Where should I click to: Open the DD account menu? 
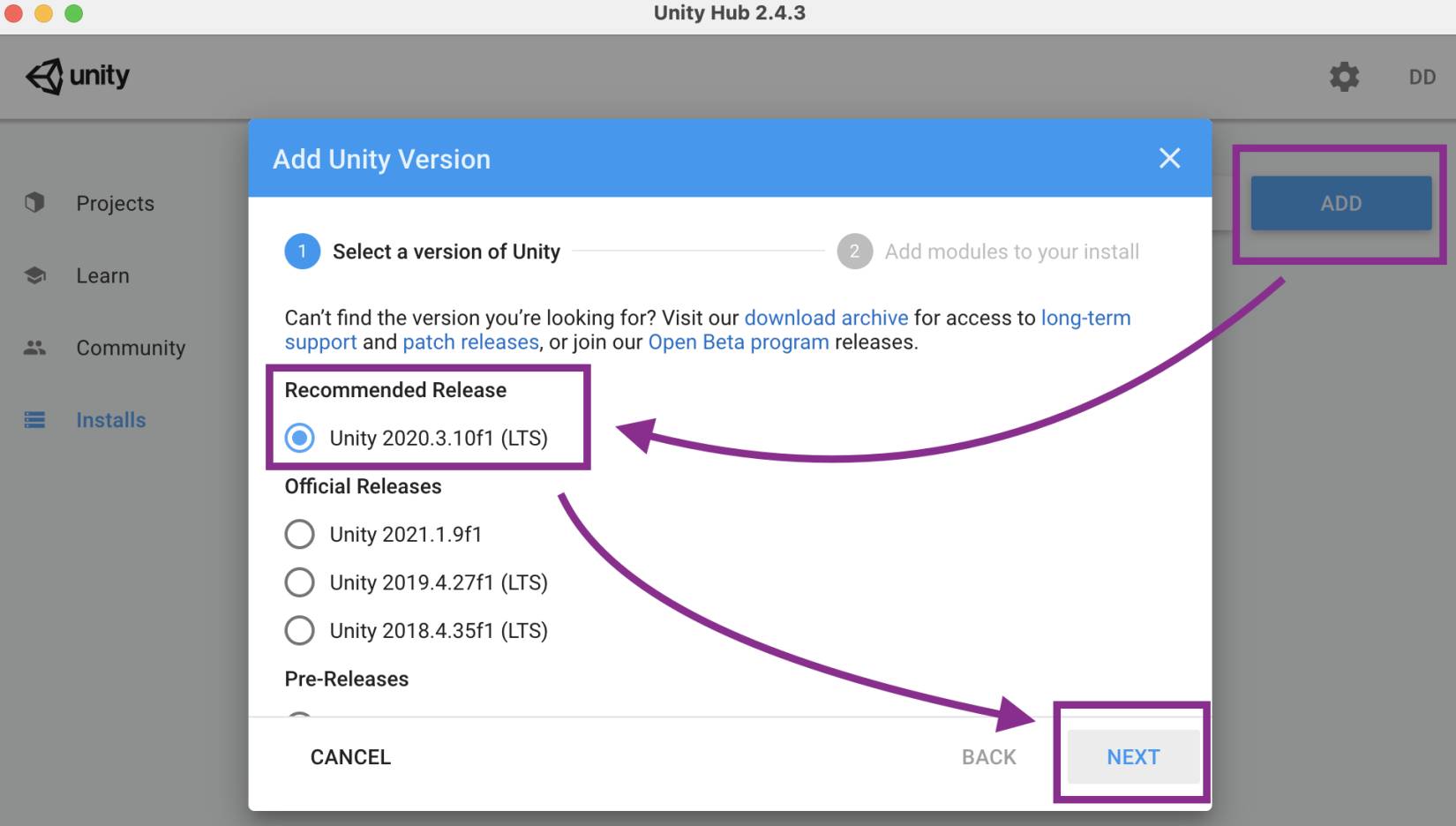coord(1422,77)
